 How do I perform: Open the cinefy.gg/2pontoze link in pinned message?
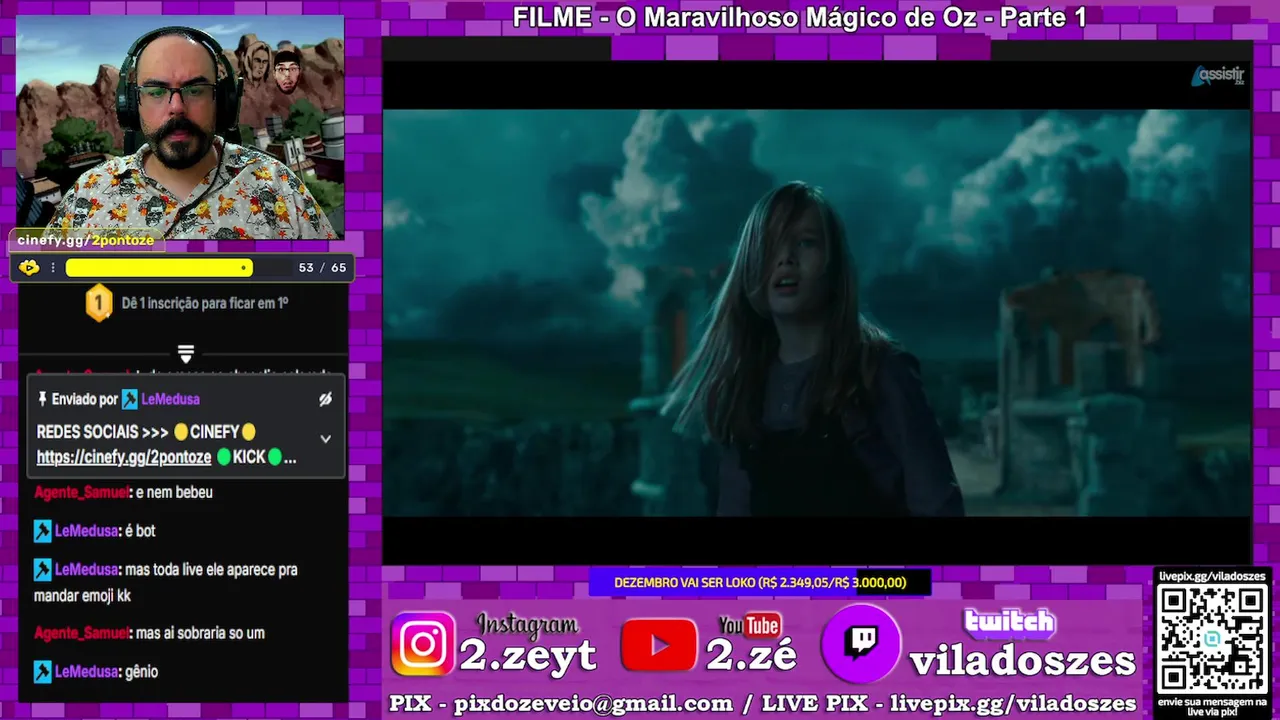pyautogui.click(x=124, y=457)
